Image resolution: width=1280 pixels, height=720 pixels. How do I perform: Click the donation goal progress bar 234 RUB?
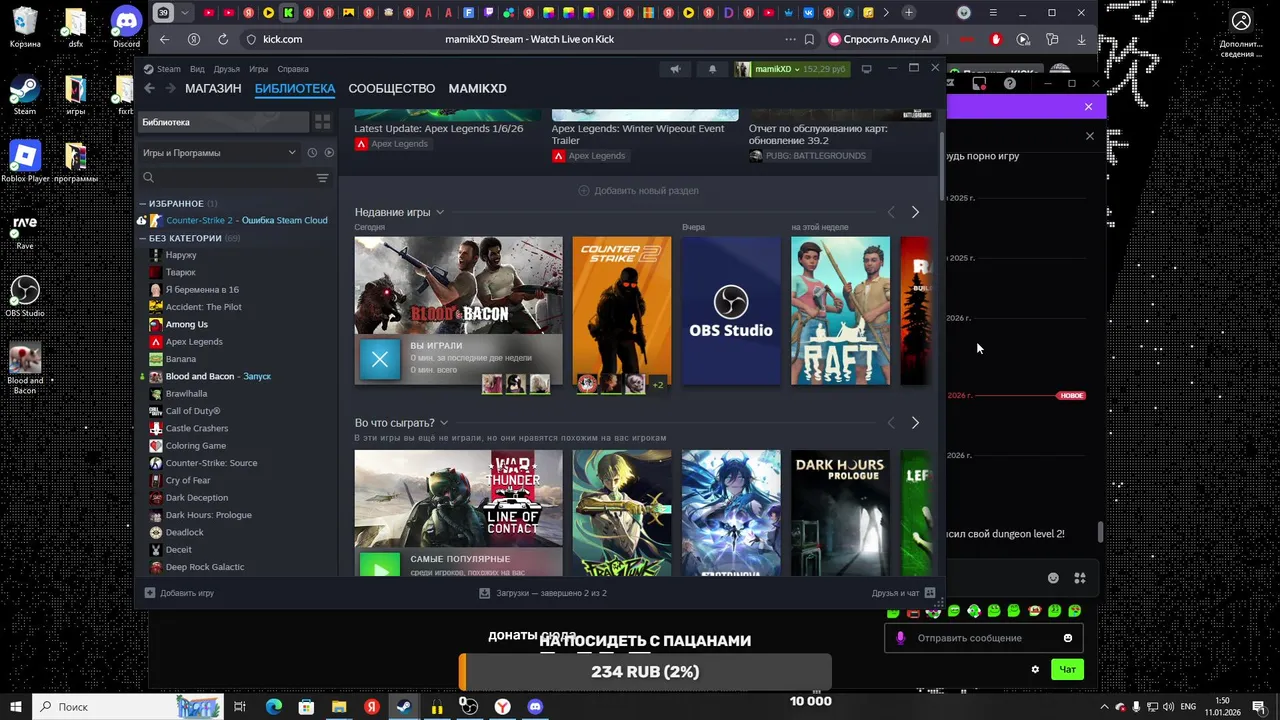click(x=645, y=672)
